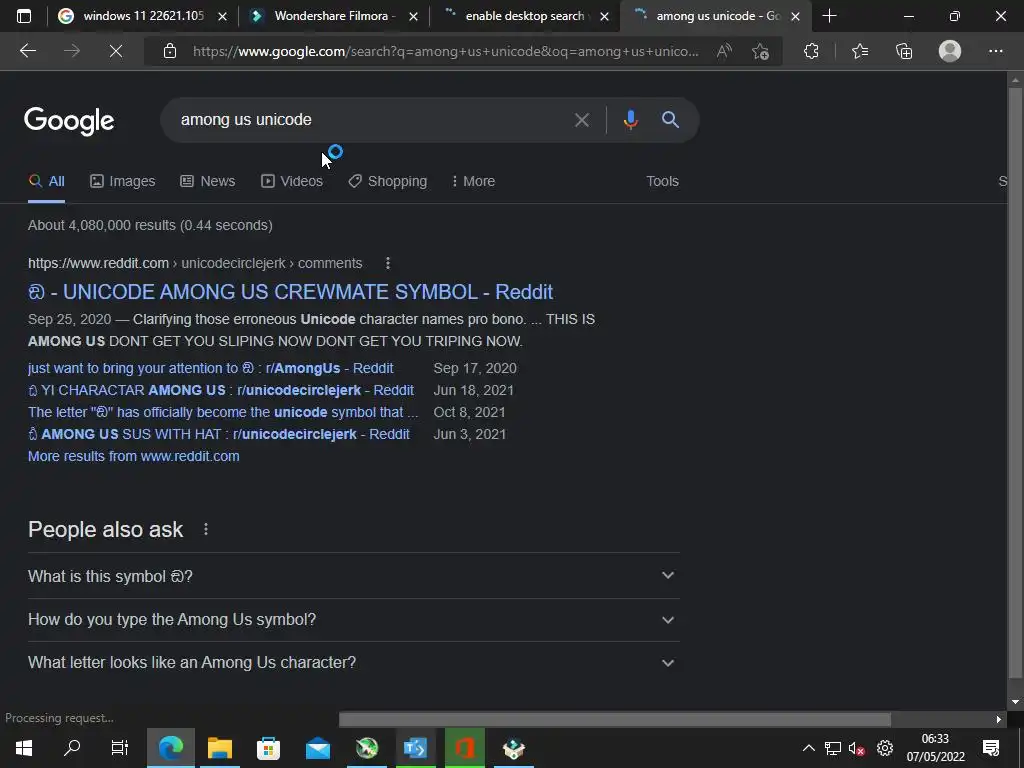Switch to Wondershare Filmora tab
1024x768 pixels.
333,16
